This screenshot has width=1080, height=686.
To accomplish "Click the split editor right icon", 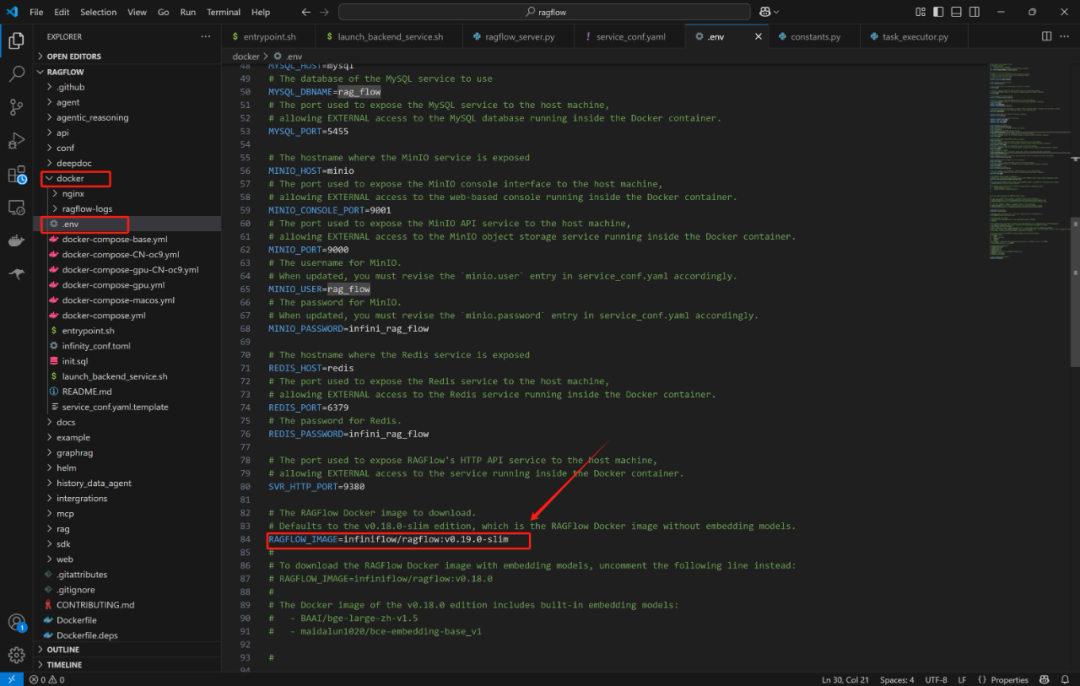I will [x=1046, y=37].
